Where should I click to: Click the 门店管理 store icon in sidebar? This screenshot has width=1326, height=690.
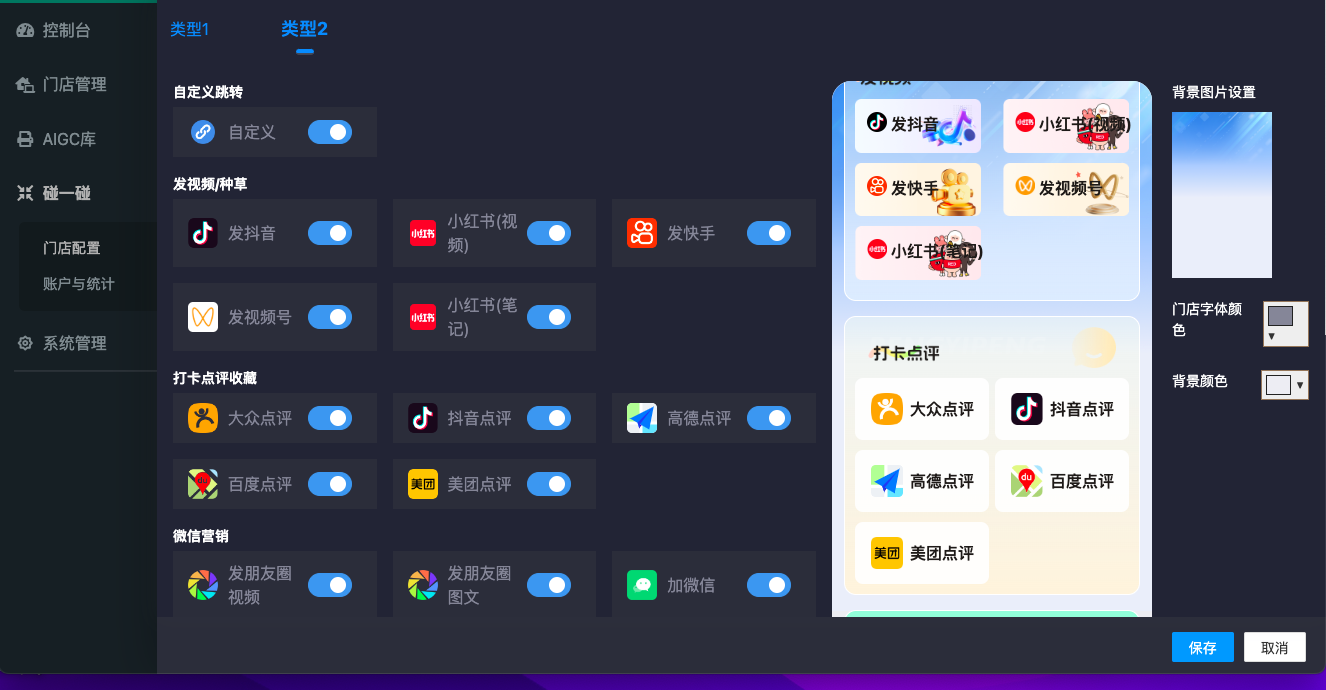click(x=26, y=85)
